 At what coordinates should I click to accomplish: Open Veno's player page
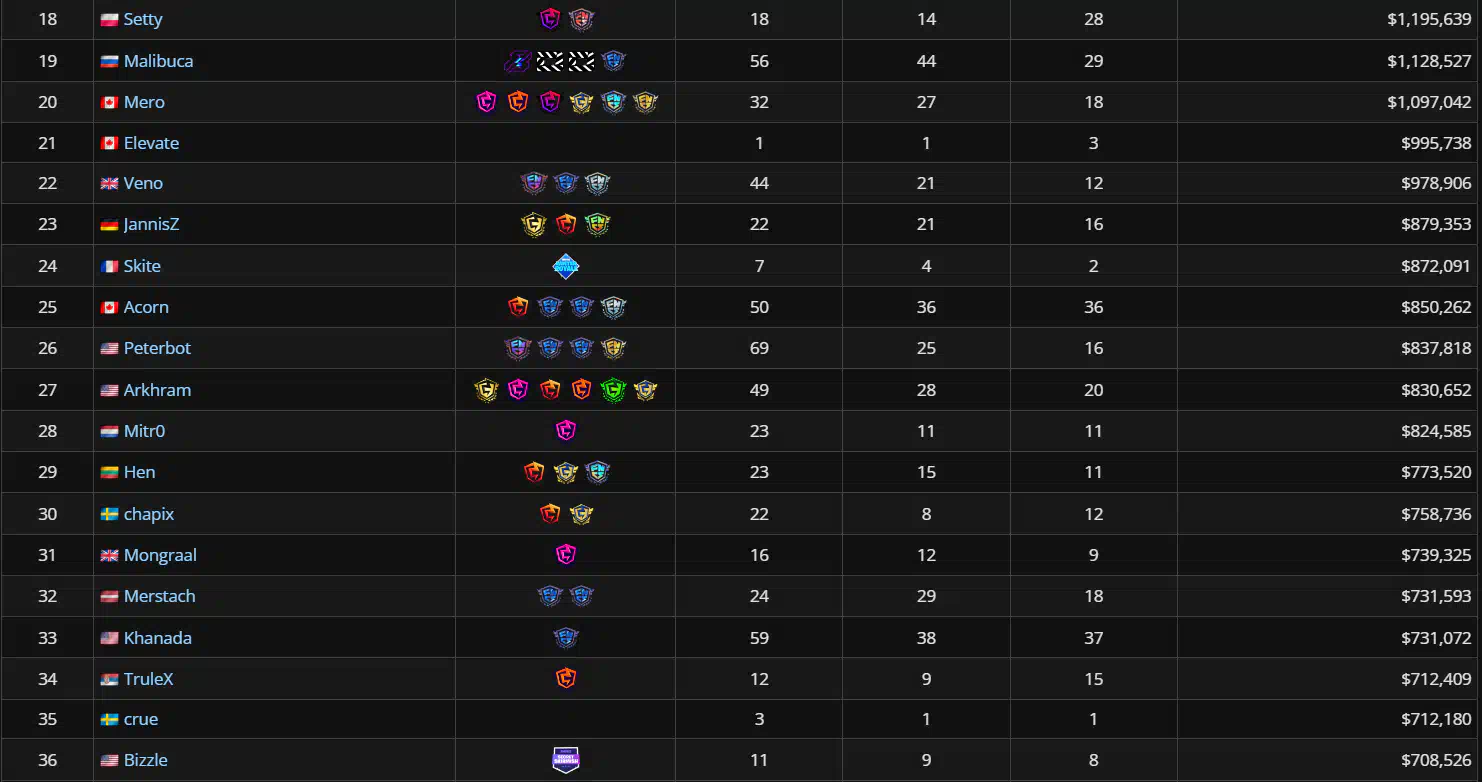(143, 183)
